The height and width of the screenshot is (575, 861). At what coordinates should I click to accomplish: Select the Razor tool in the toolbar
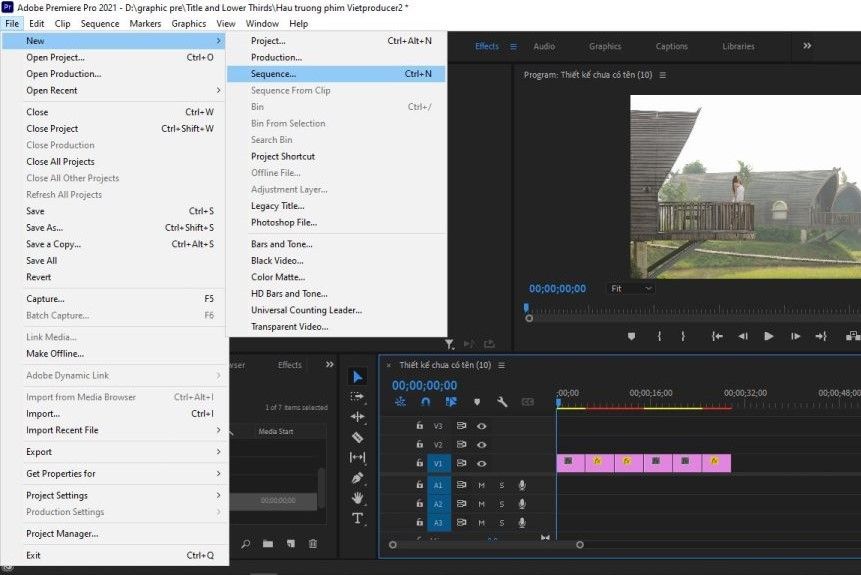click(x=358, y=437)
